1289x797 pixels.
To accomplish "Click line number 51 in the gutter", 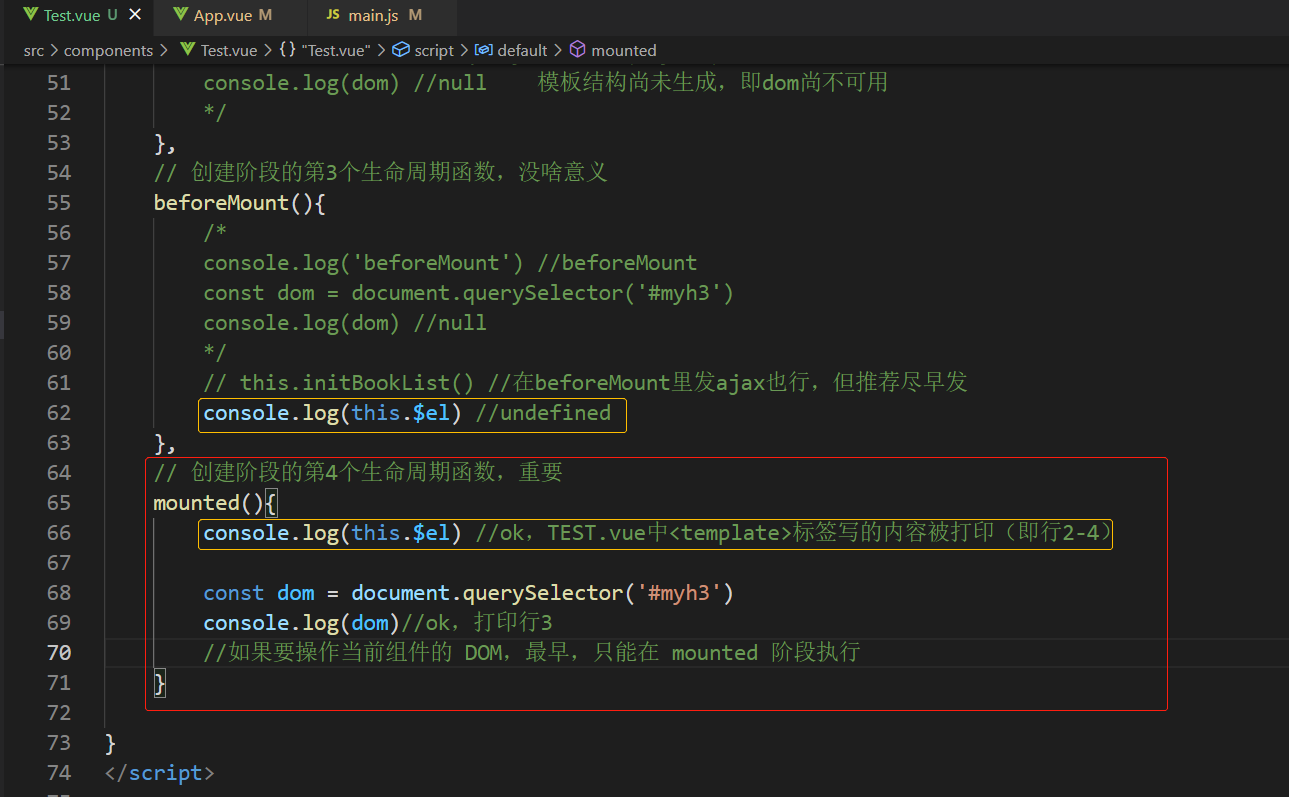I will (x=59, y=82).
